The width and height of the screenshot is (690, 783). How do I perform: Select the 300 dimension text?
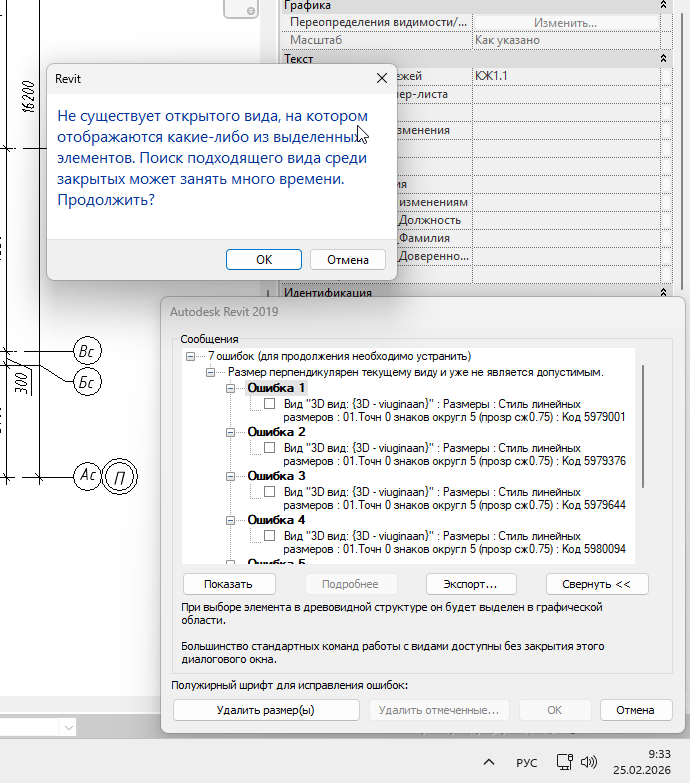coord(21,383)
